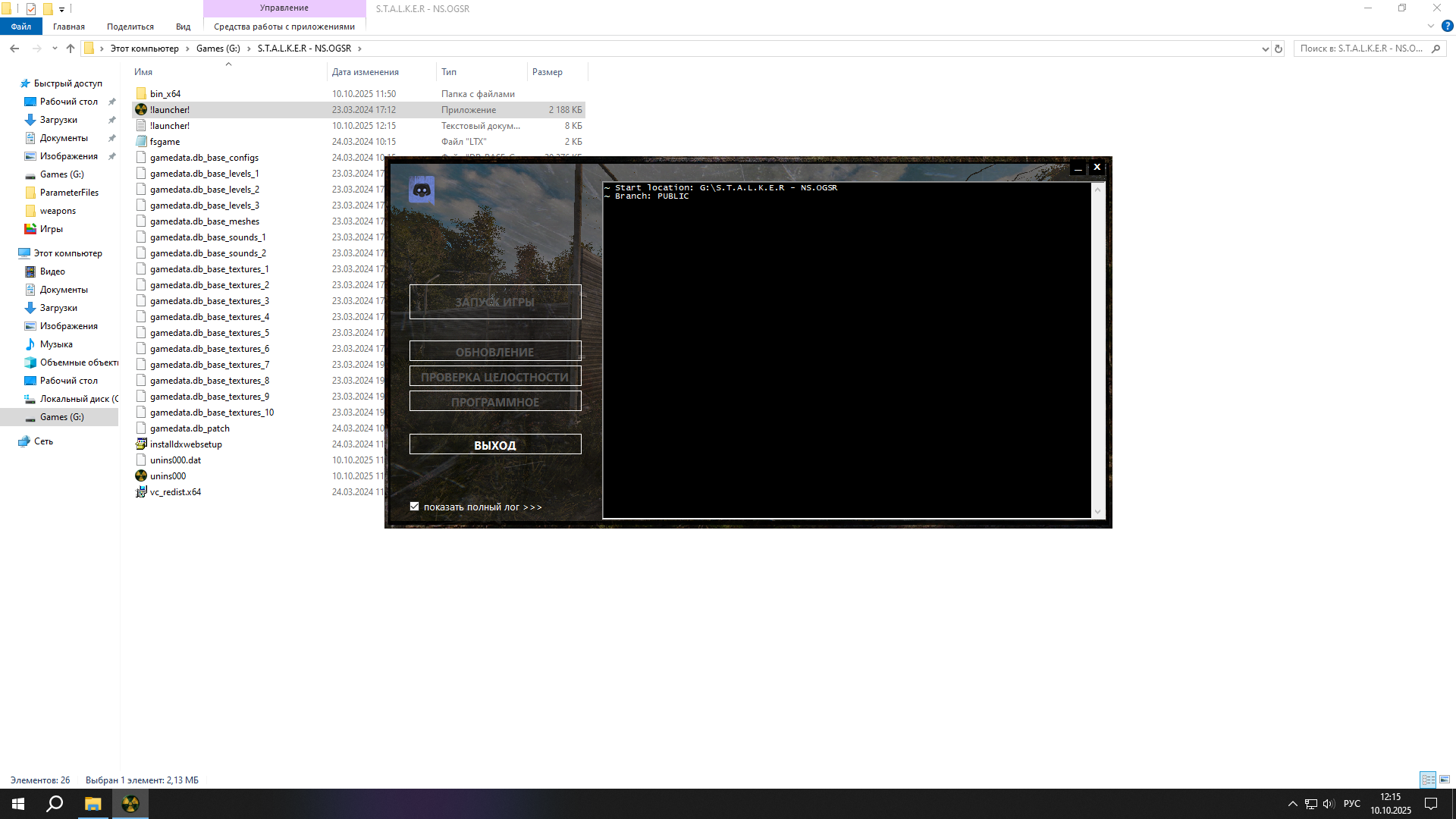Open the File Explorer taskbar icon
The width and height of the screenshot is (1456, 819).
pyautogui.click(x=93, y=804)
